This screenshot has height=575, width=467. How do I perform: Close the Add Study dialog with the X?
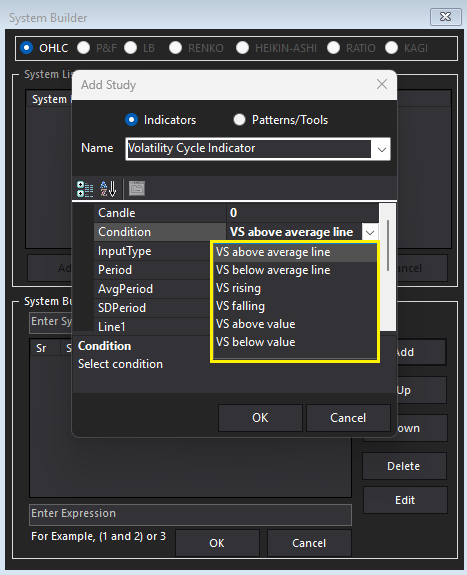coord(382,84)
